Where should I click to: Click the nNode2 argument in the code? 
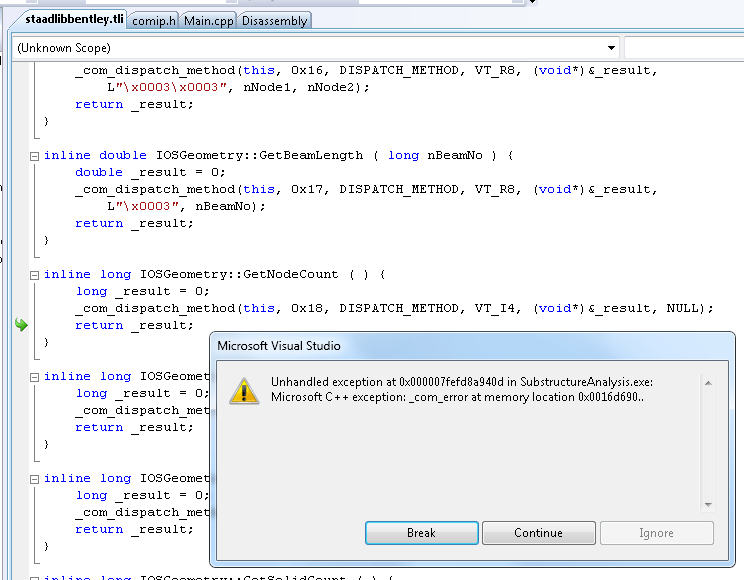pyautogui.click(x=331, y=87)
